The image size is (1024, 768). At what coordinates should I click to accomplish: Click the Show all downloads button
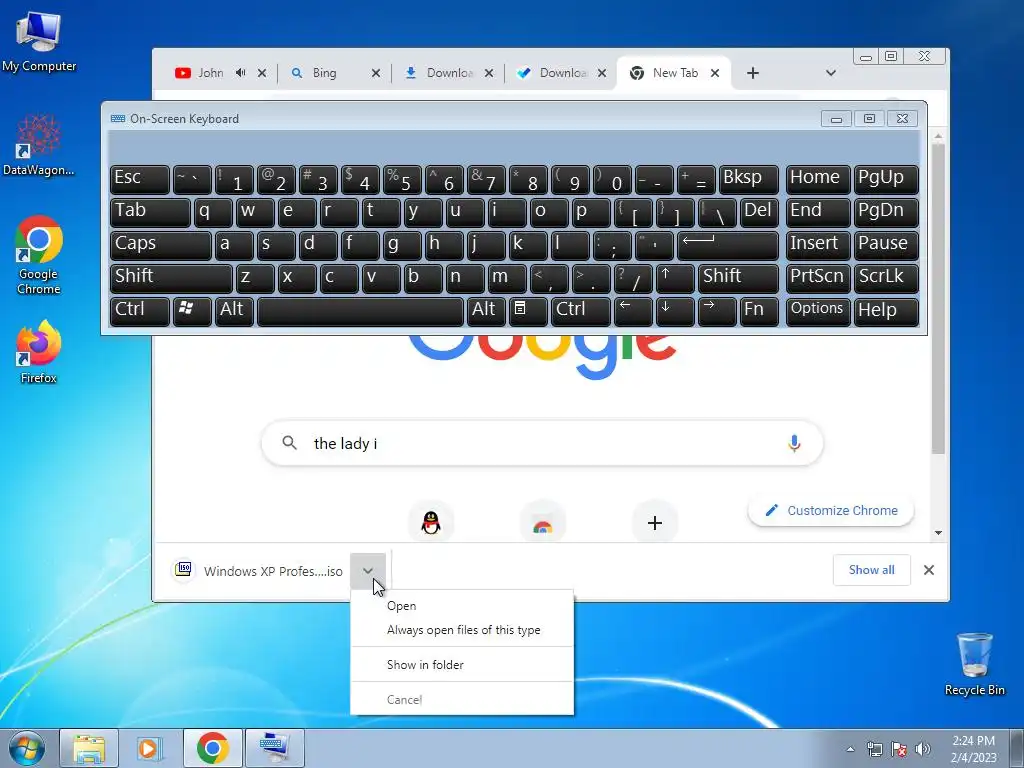coord(871,570)
